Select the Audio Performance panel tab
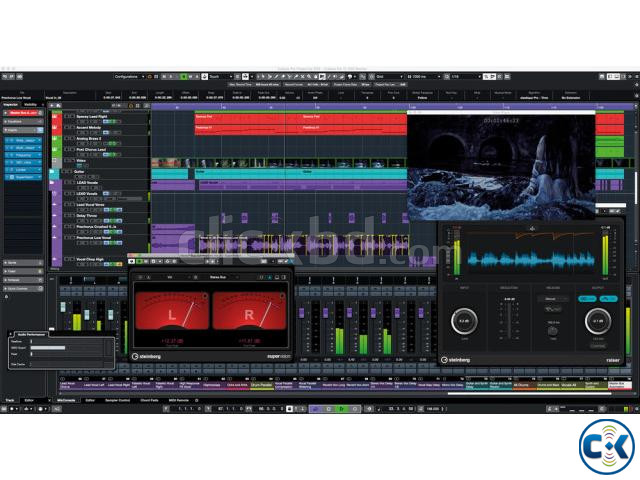Viewport: 640px width, 480px height. (30, 334)
